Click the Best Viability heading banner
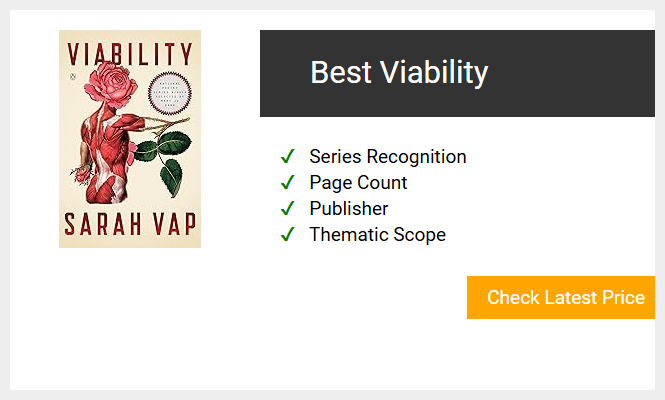Screen dimensions: 665x400 (x=457, y=73)
